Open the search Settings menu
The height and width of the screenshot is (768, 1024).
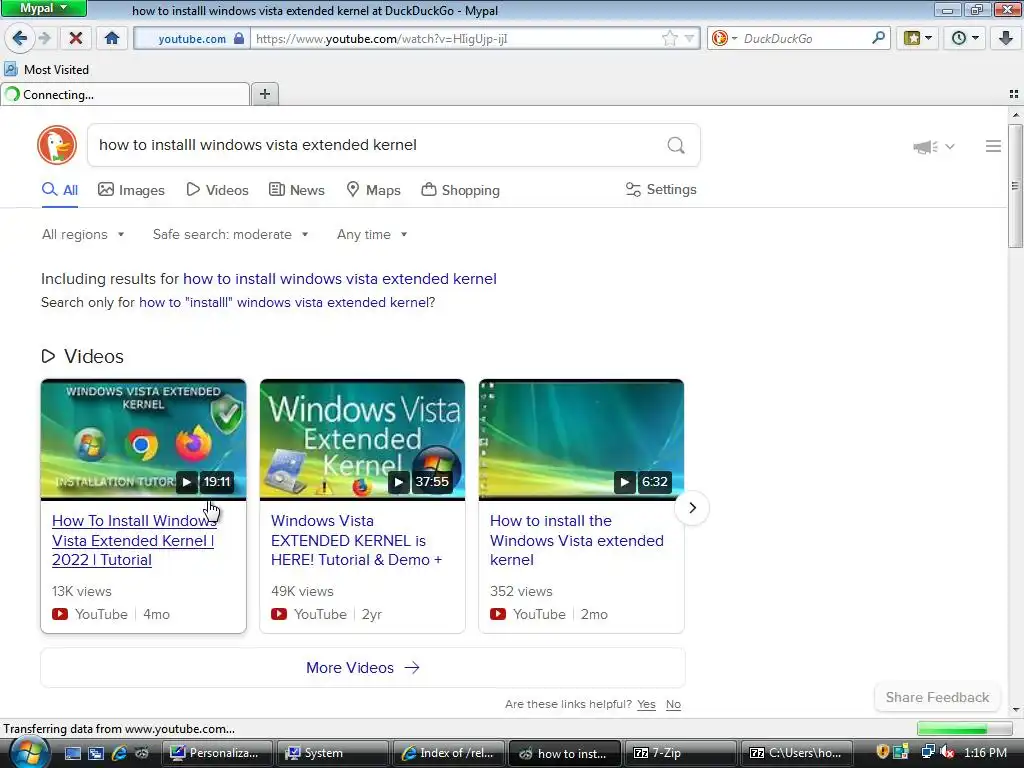click(x=661, y=189)
